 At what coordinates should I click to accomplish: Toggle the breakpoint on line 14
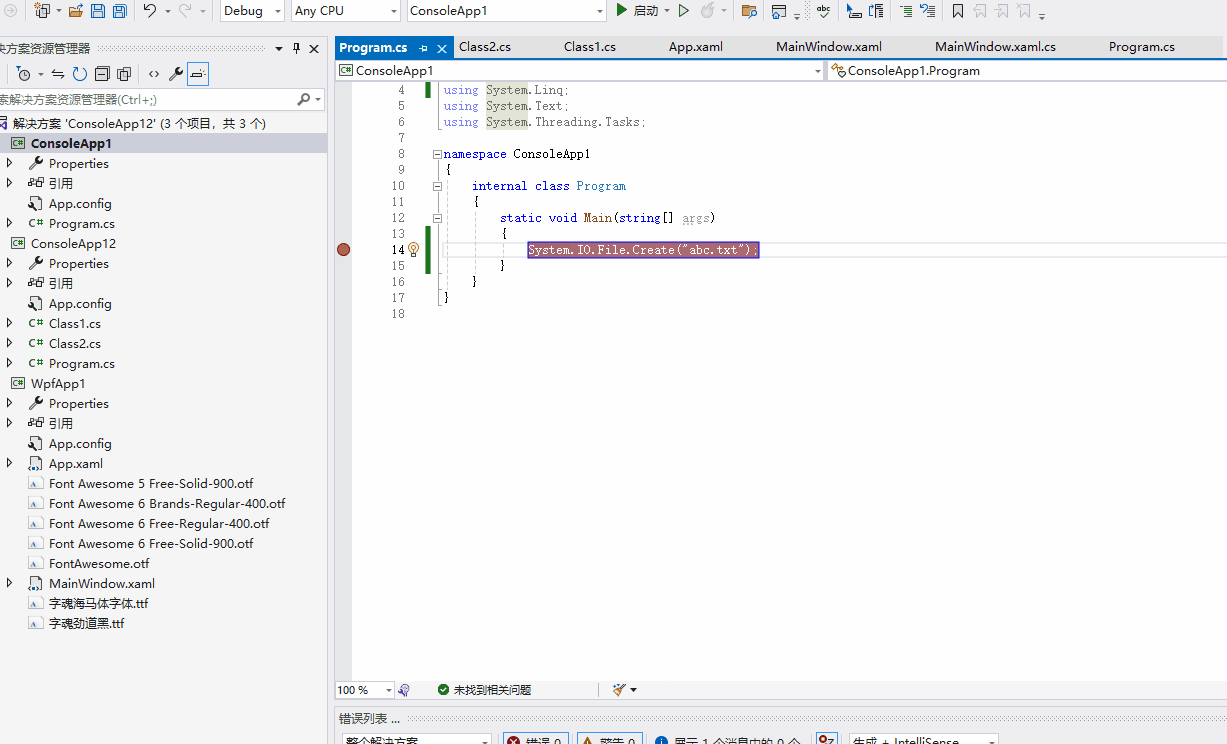coord(344,250)
